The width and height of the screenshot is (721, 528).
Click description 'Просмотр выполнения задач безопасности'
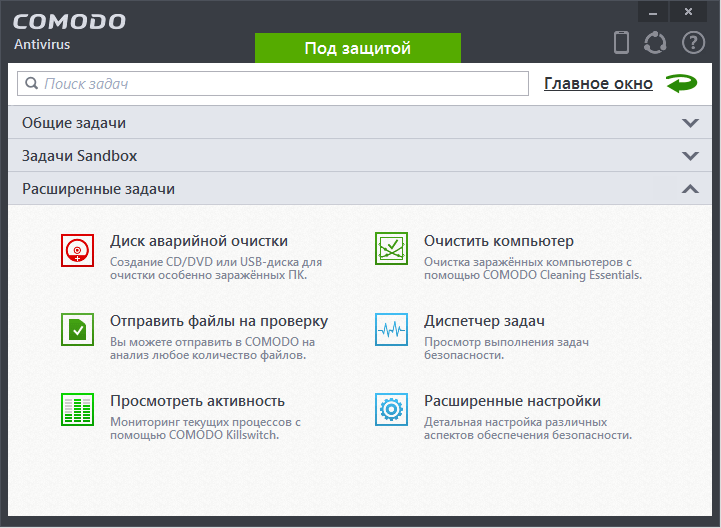(x=506, y=348)
